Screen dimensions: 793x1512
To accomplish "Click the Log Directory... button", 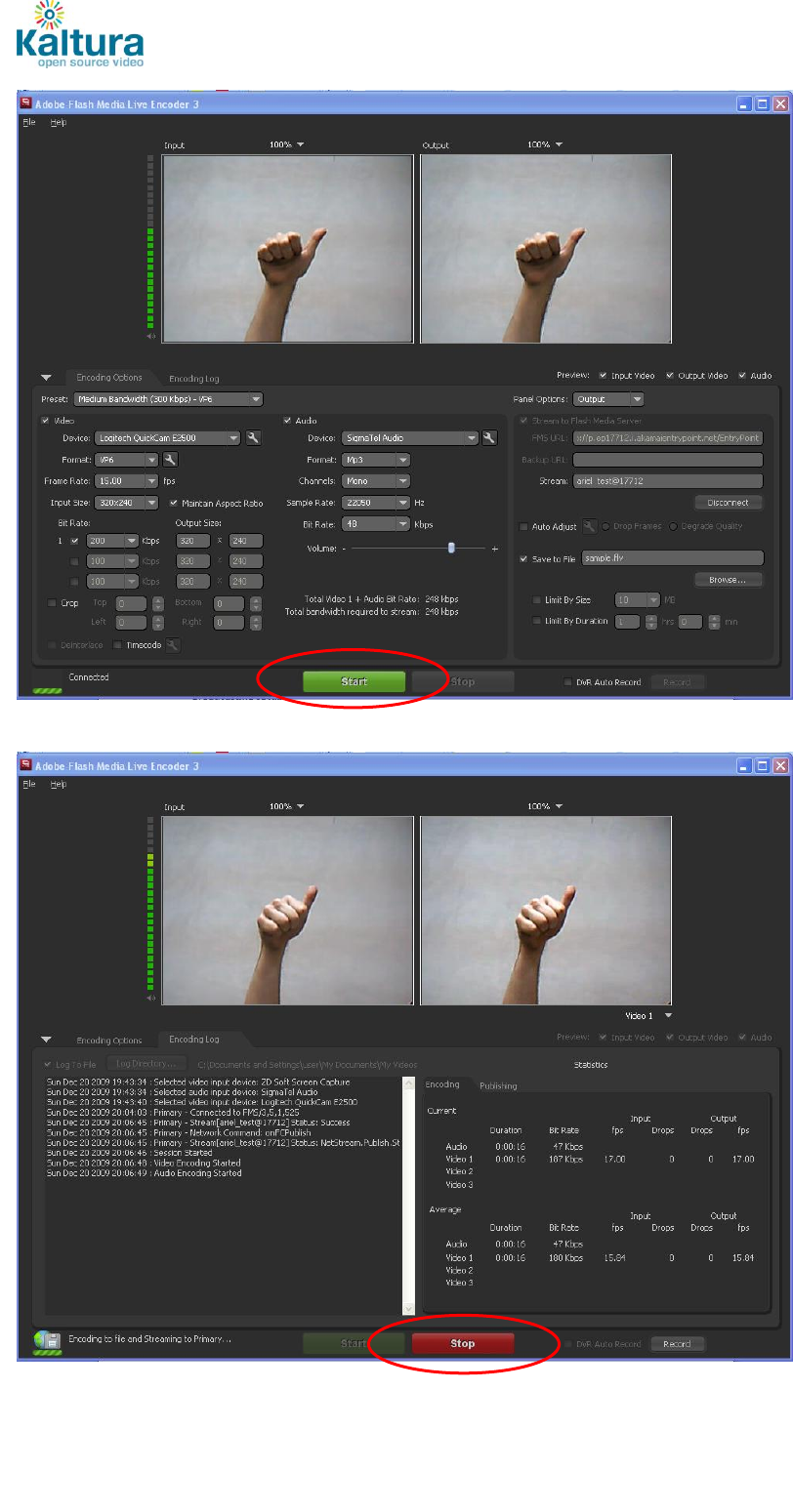I will (146, 1064).
